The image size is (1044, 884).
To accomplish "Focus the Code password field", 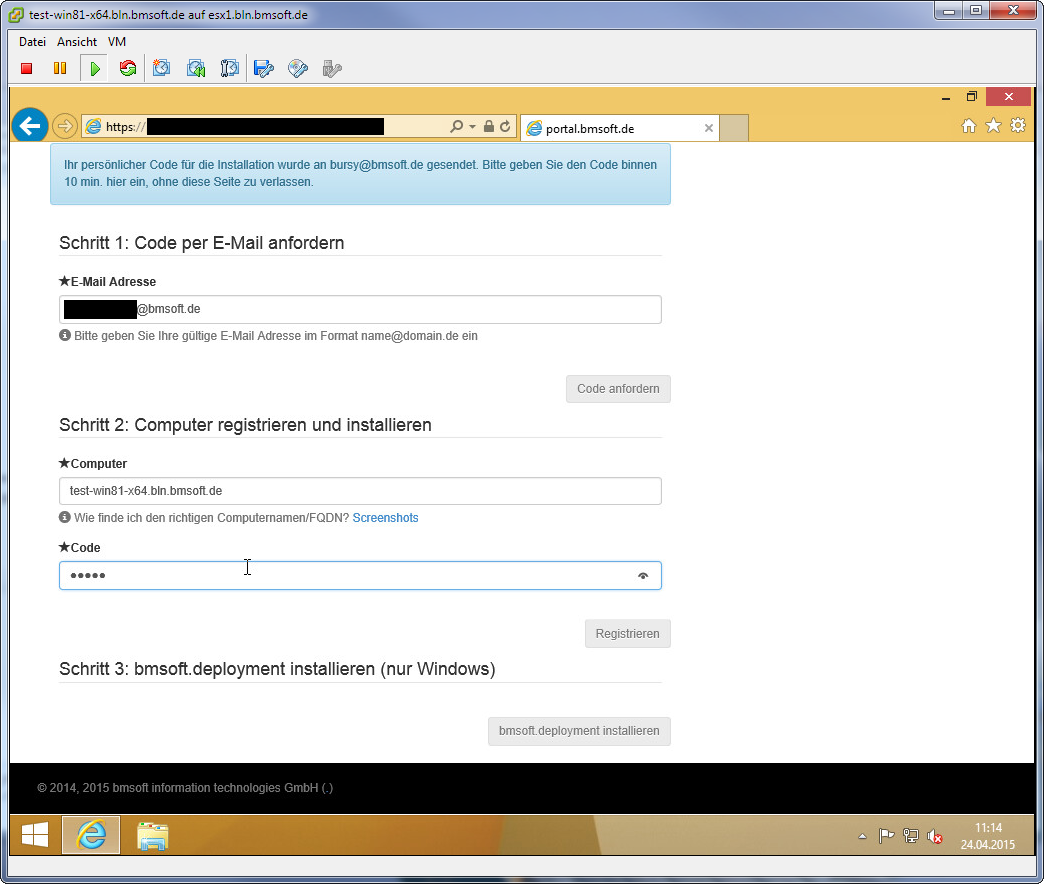I will (x=360, y=576).
